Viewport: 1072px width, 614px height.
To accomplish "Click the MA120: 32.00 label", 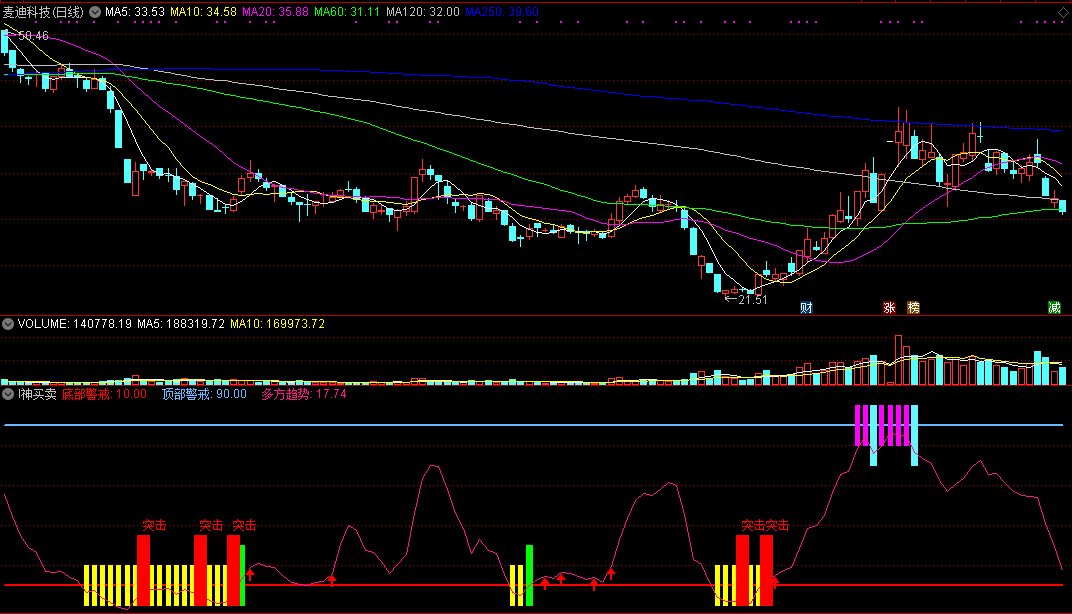I will pos(423,12).
